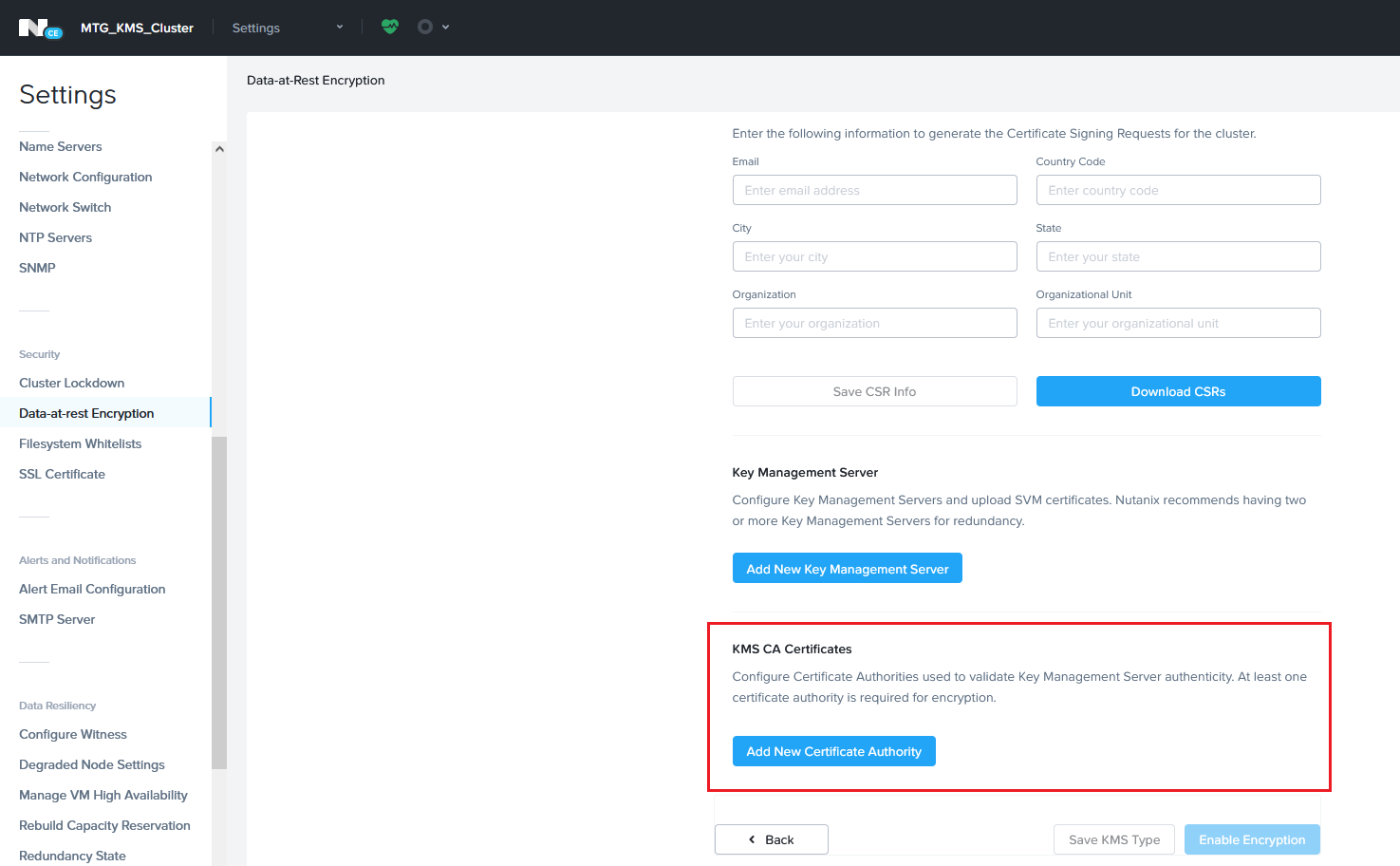The width and height of the screenshot is (1400, 866).
Task: Select SSL Certificate in sidebar
Action: 63,474
